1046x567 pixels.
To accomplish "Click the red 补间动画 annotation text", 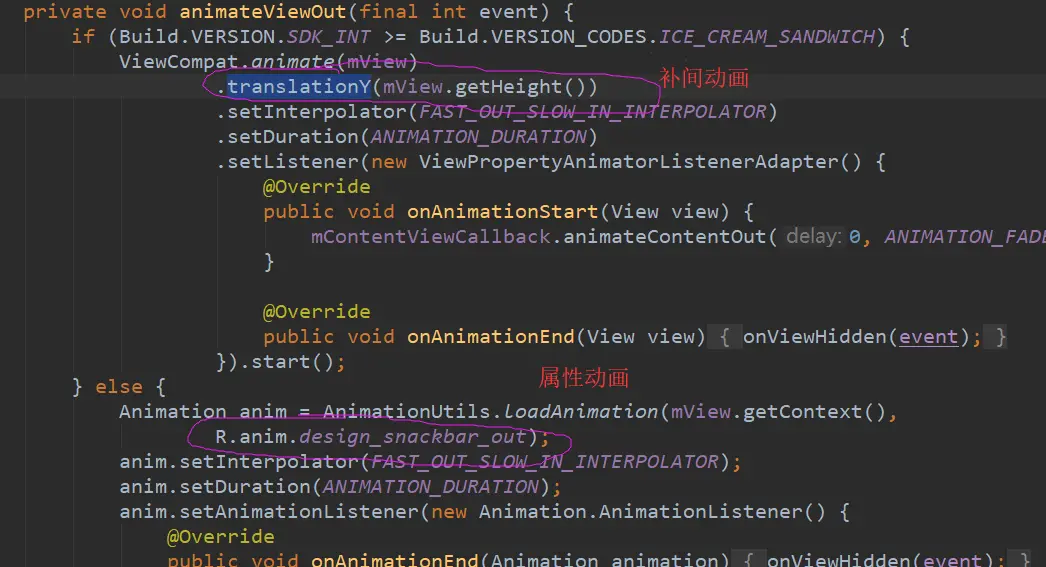I will 704,78.
